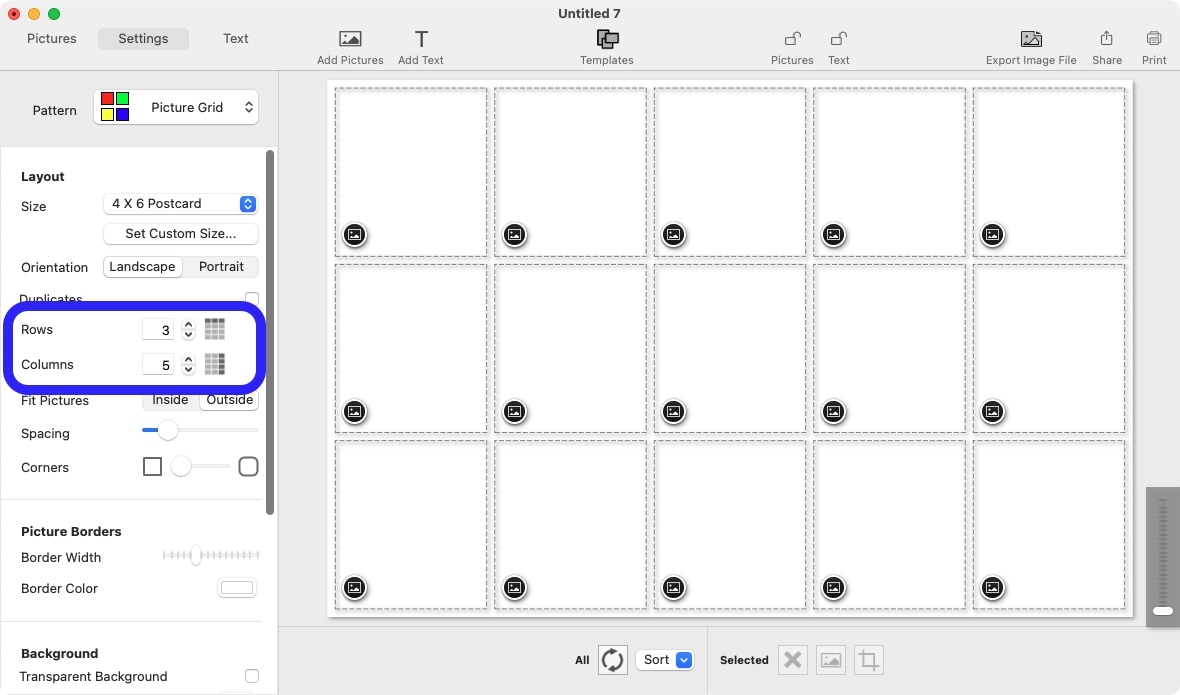Click the shuffle all pictures icon
The width and height of the screenshot is (1180, 695).
point(612,660)
